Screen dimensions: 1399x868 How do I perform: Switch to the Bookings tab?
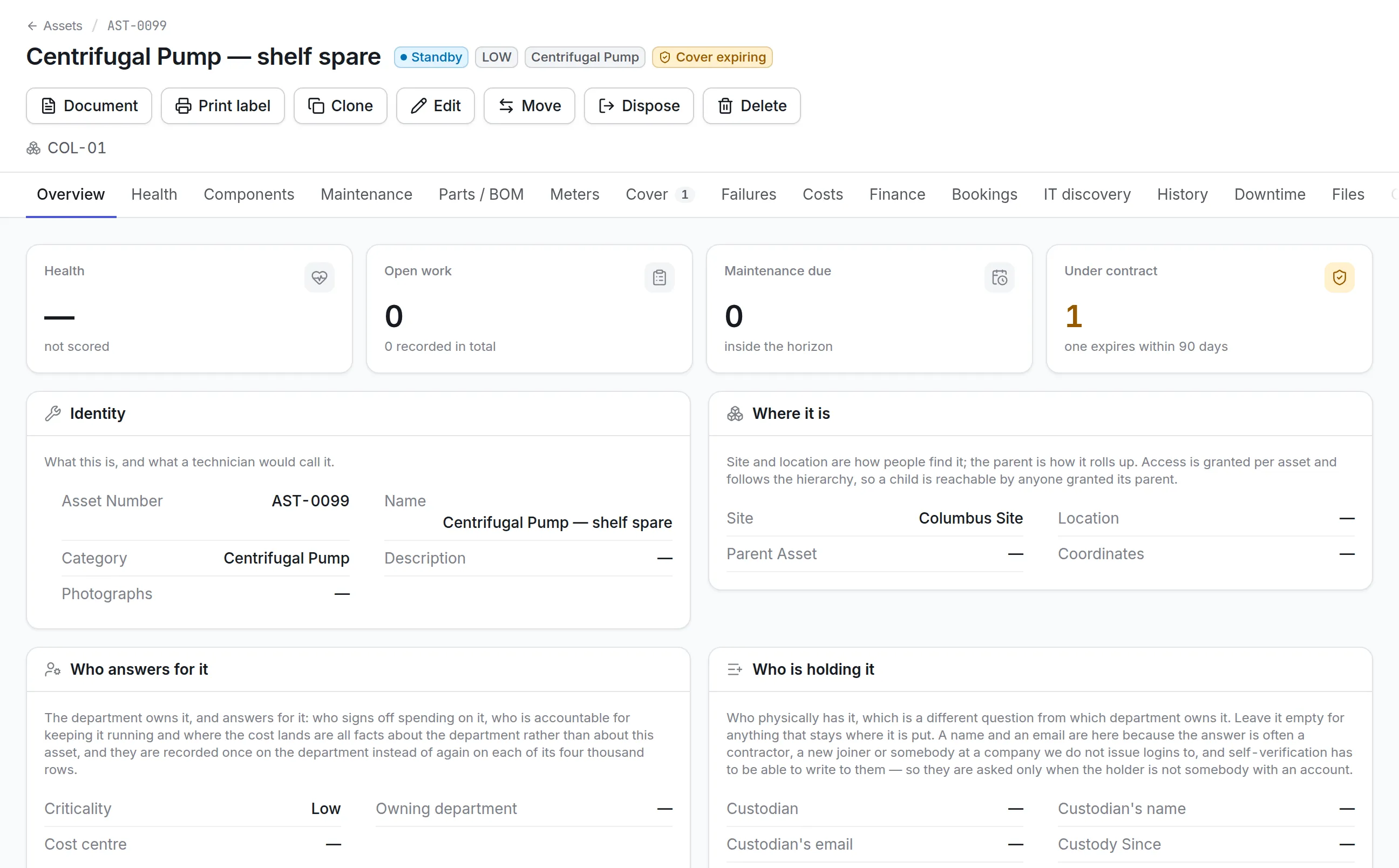coord(984,195)
